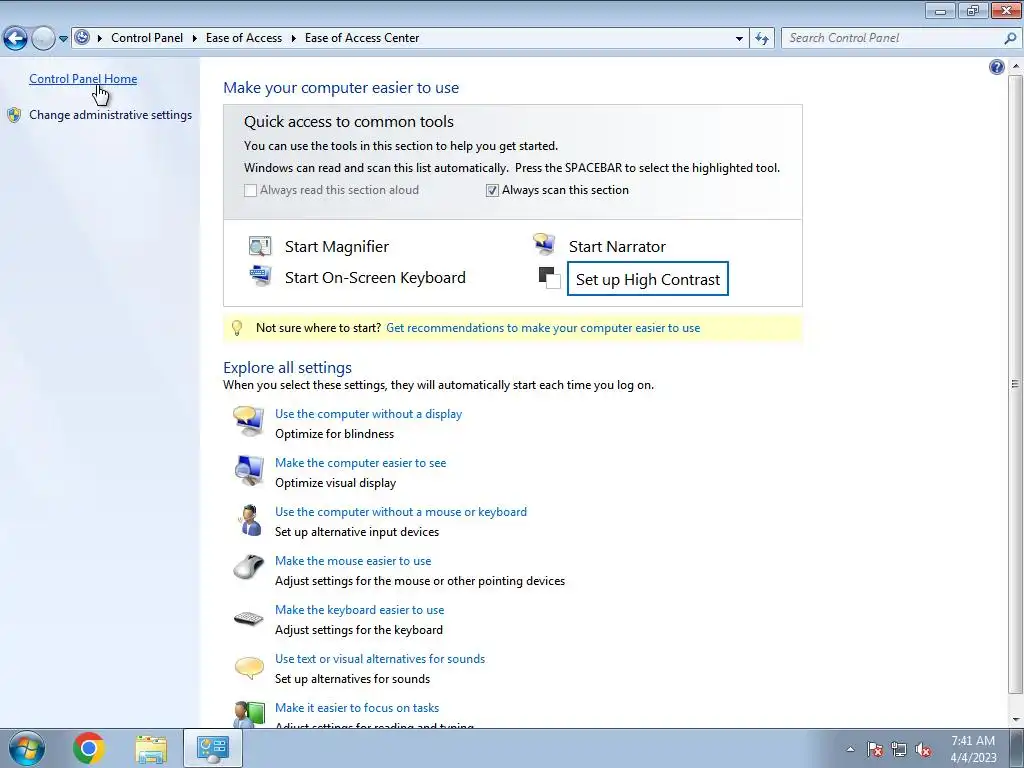Click the refresh address bar button
Image resolution: width=1024 pixels, height=768 pixels.
[762, 38]
